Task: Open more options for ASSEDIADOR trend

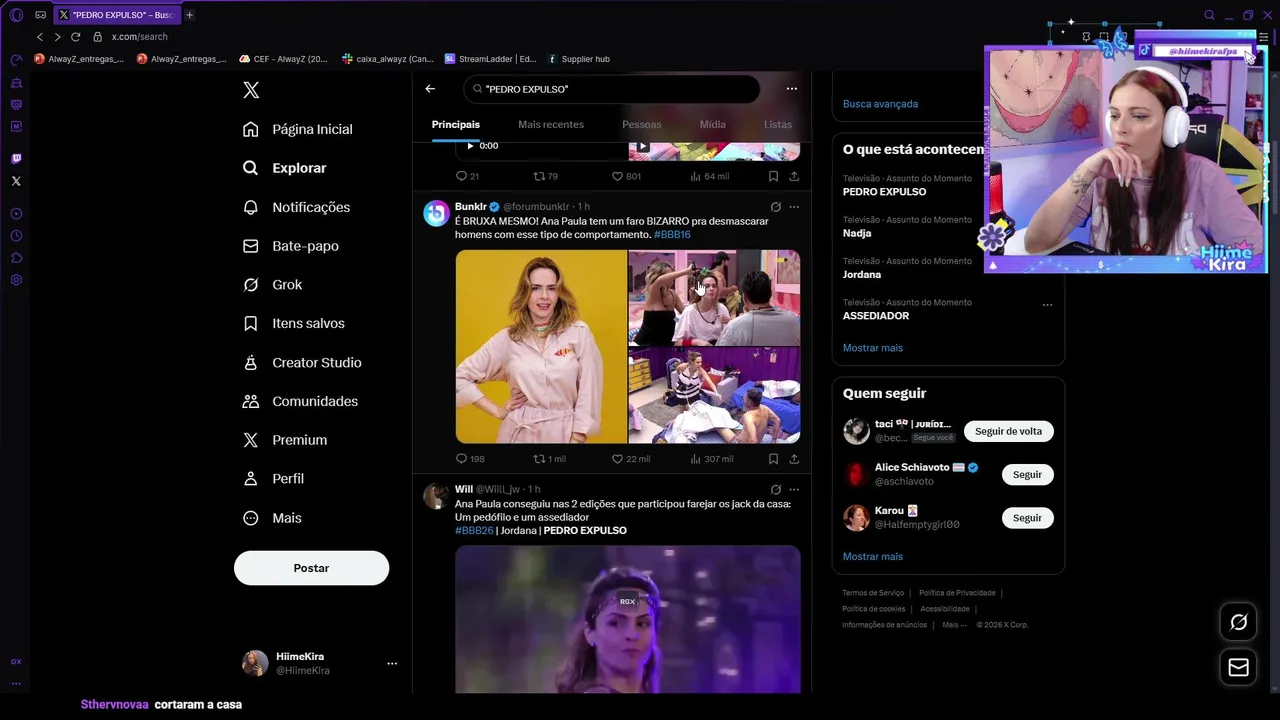Action: (x=1047, y=304)
